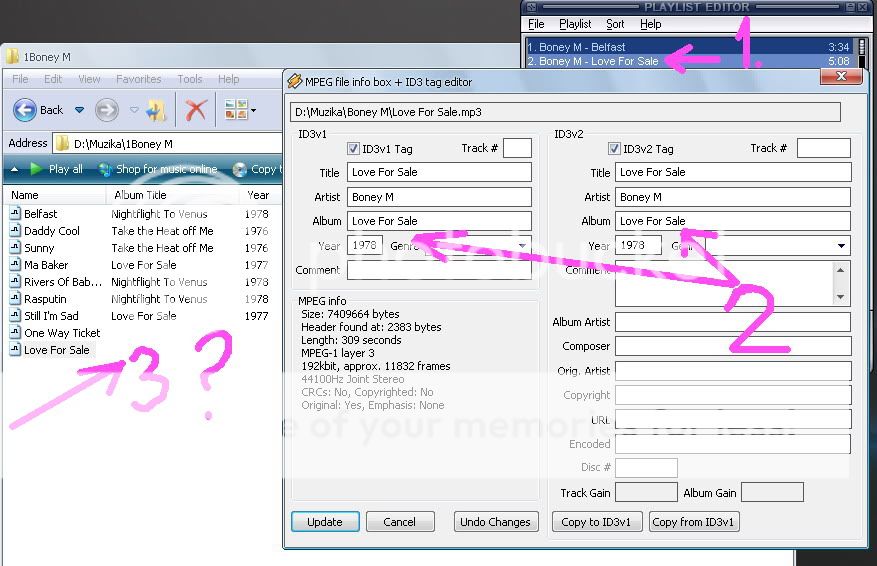The height and width of the screenshot is (566, 877).
Task: Click the ID3v2 Composer field
Action: (733, 346)
